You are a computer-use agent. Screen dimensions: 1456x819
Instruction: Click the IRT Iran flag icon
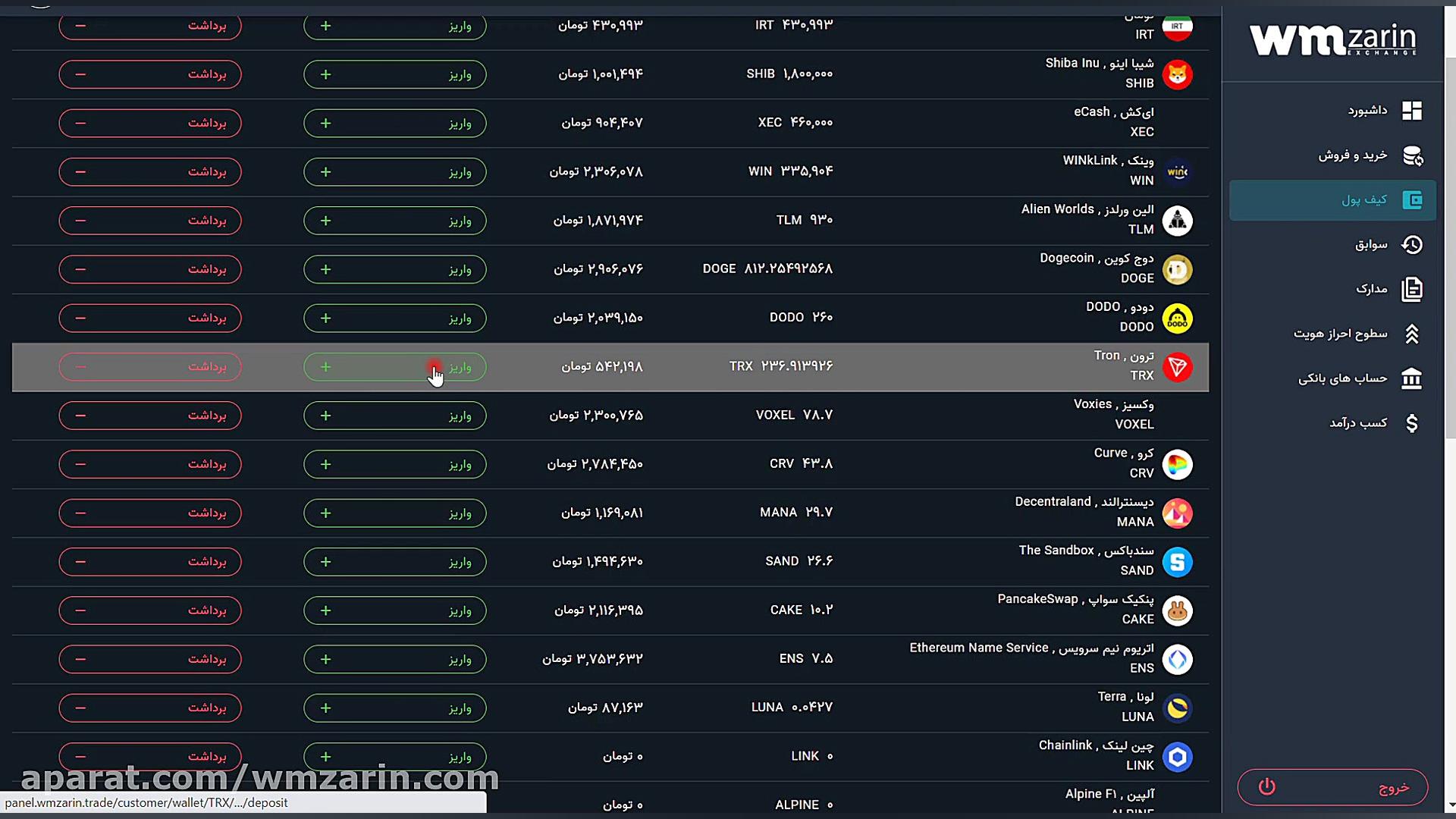[x=1177, y=27]
